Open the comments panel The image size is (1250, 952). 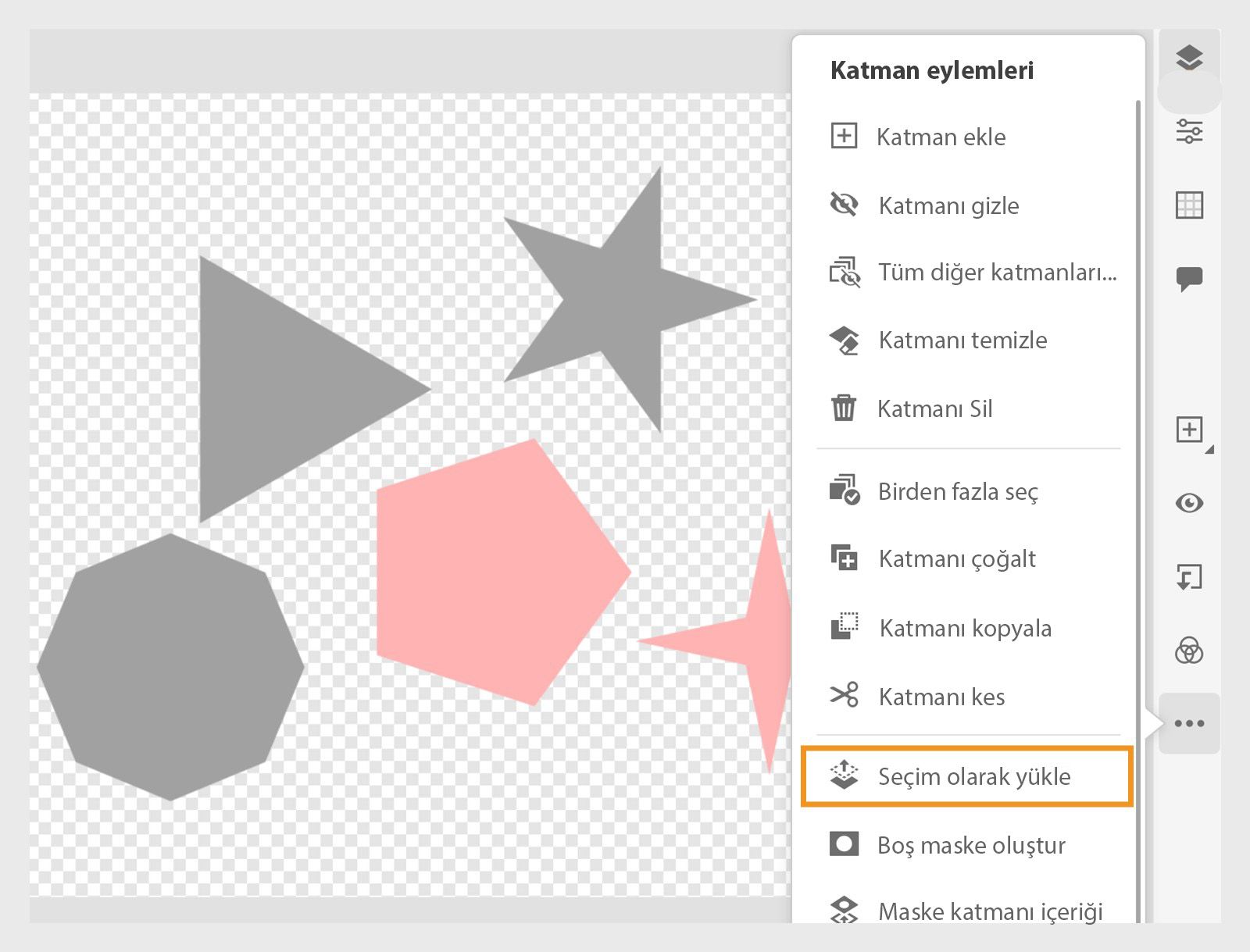tap(1189, 275)
